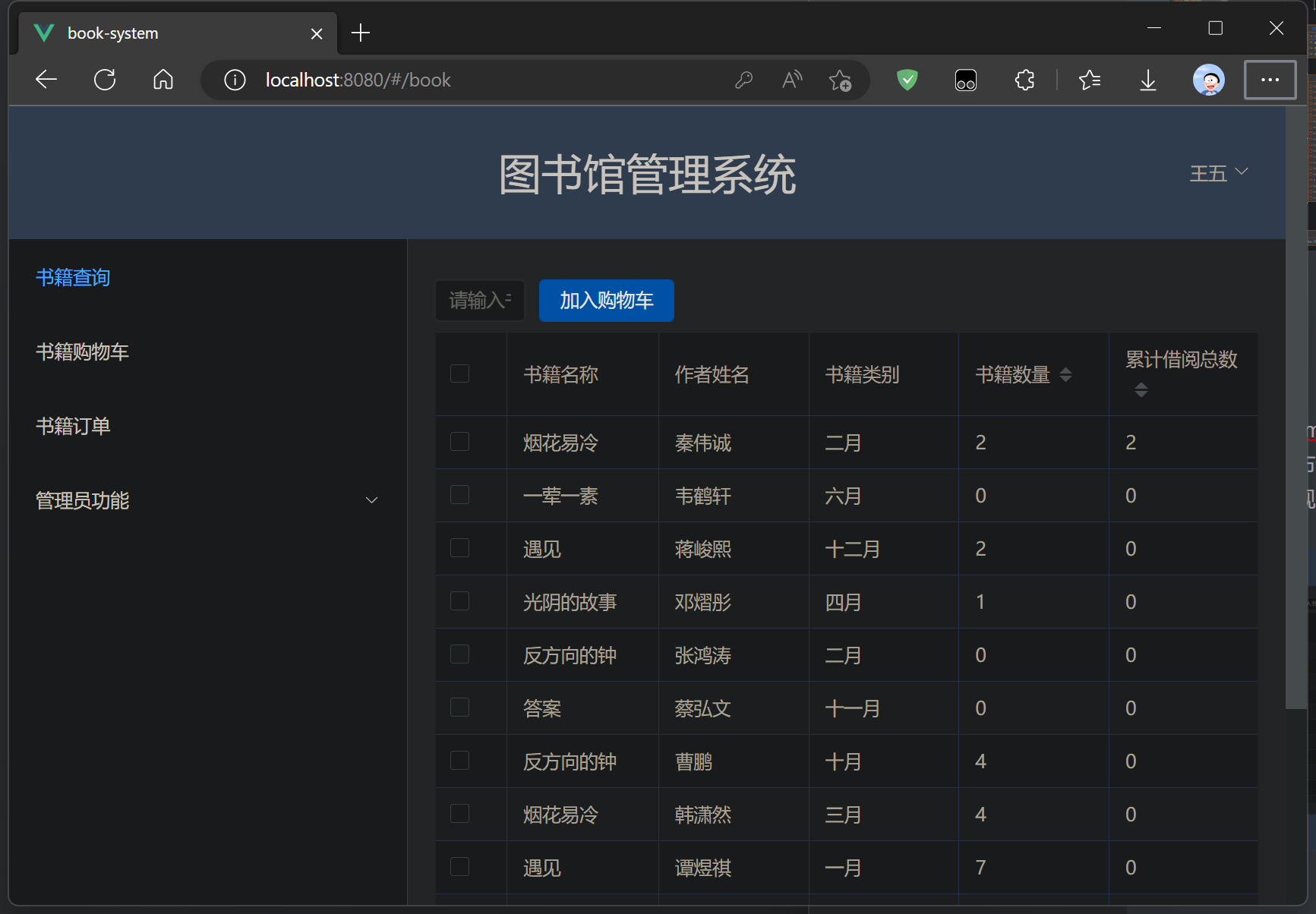
Task: Click the author name 蔡弘文
Action: (x=703, y=708)
